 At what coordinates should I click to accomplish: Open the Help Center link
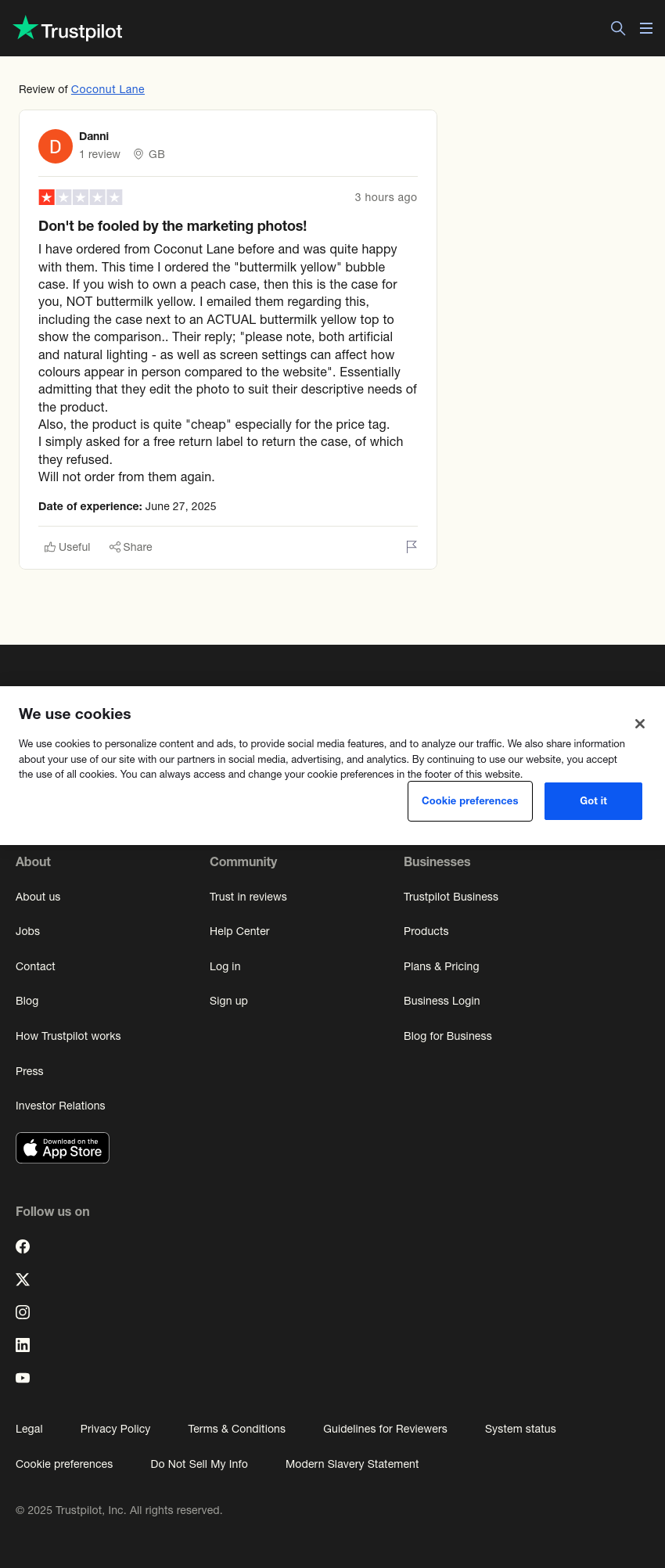(239, 931)
